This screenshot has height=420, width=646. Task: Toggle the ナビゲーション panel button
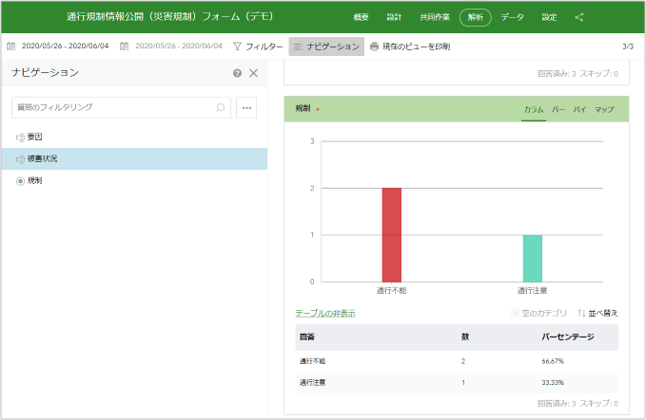click(326, 46)
